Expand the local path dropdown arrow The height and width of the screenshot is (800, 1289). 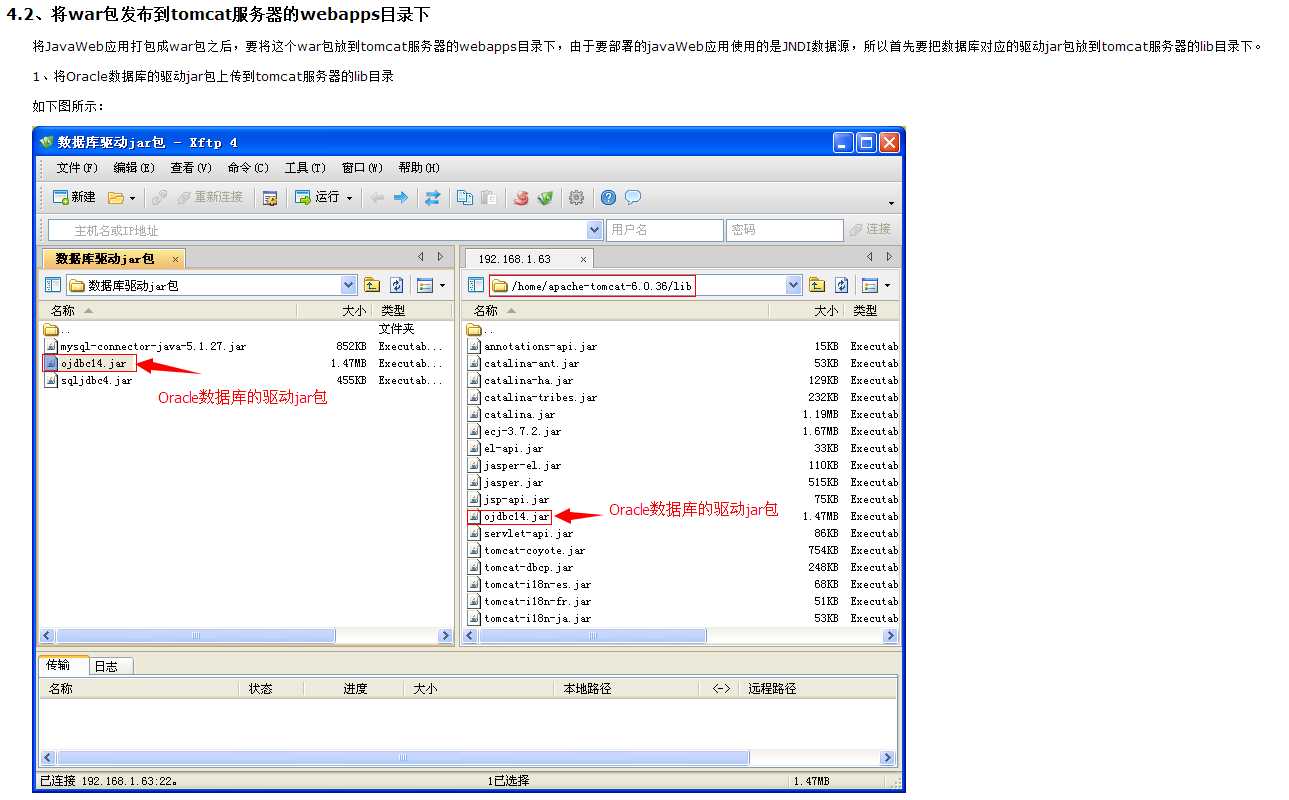click(x=349, y=285)
